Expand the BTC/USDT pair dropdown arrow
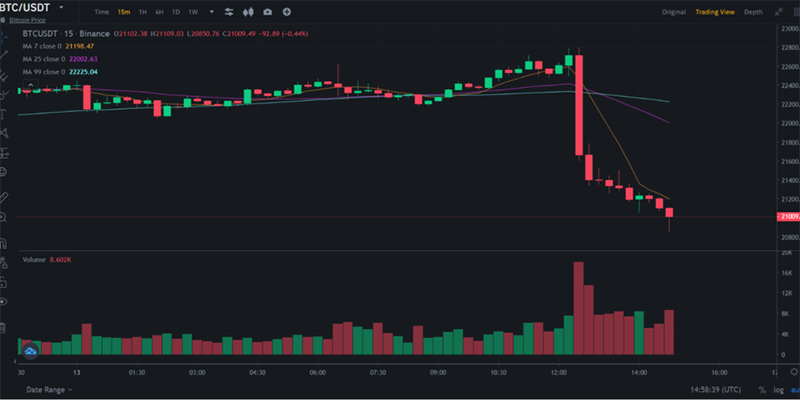The image size is (800, 400). (x=62, y=7)
